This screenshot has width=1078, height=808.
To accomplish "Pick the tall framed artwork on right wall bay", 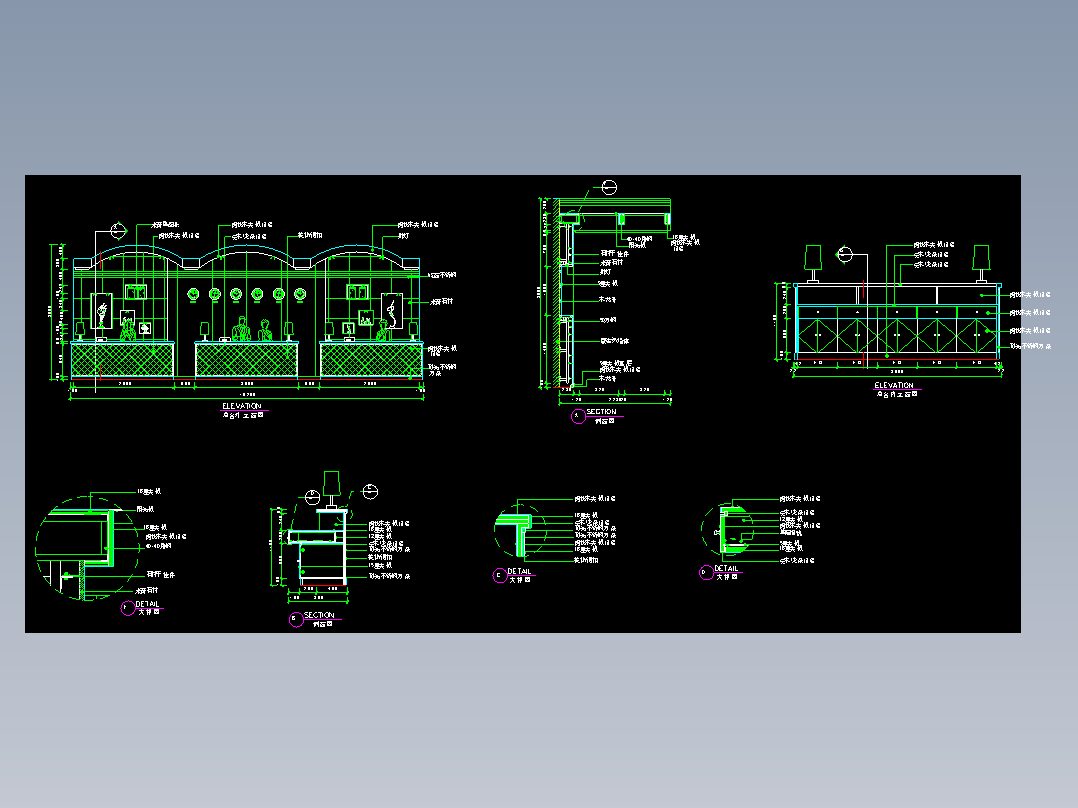I will click(392, 311).
